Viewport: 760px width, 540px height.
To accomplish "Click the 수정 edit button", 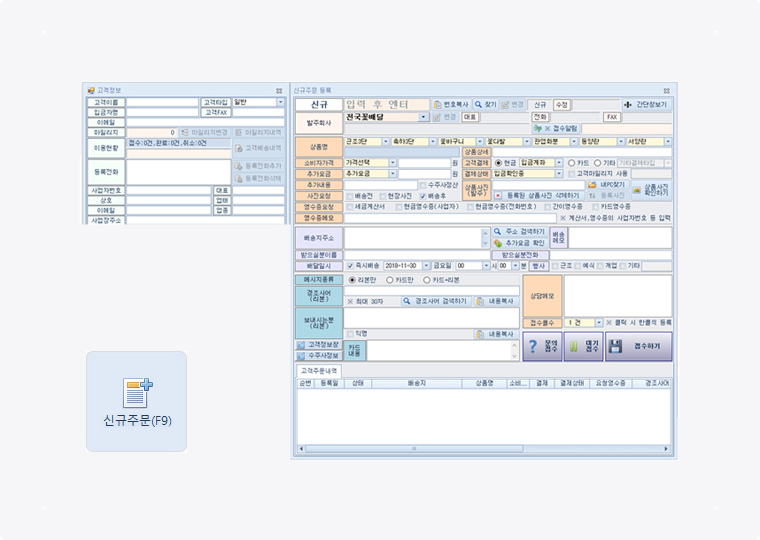I will tap(561, 104).
